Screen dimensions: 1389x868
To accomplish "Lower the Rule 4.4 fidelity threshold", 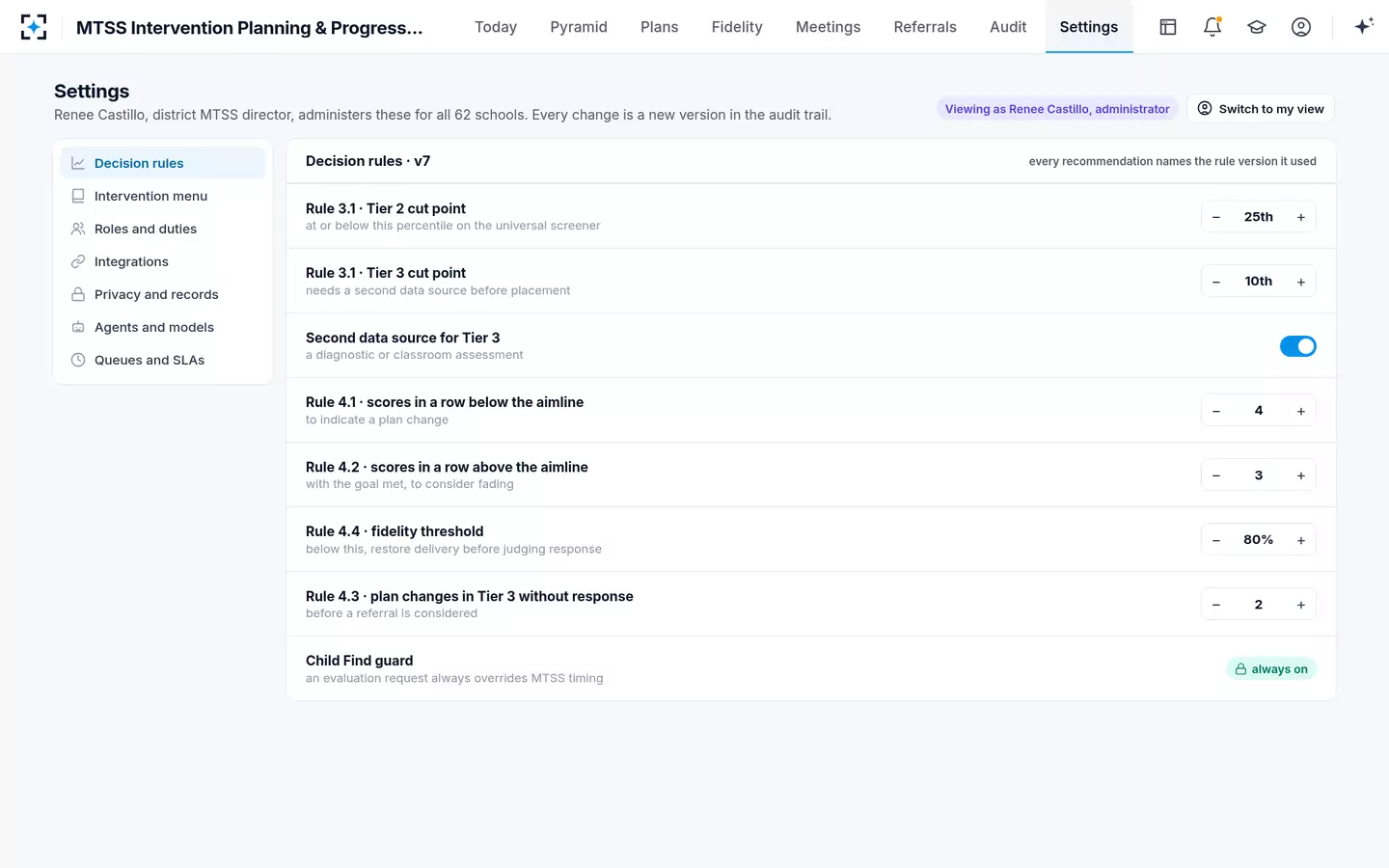I will point(1216,540).
